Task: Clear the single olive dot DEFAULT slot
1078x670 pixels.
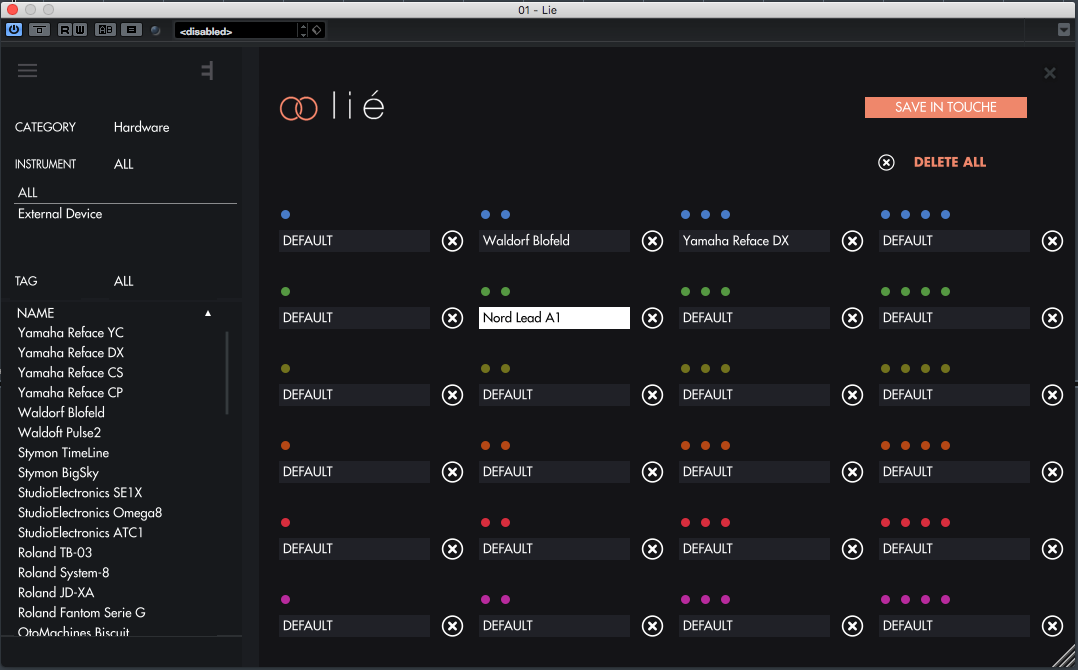Action: (x=452, y=395)
